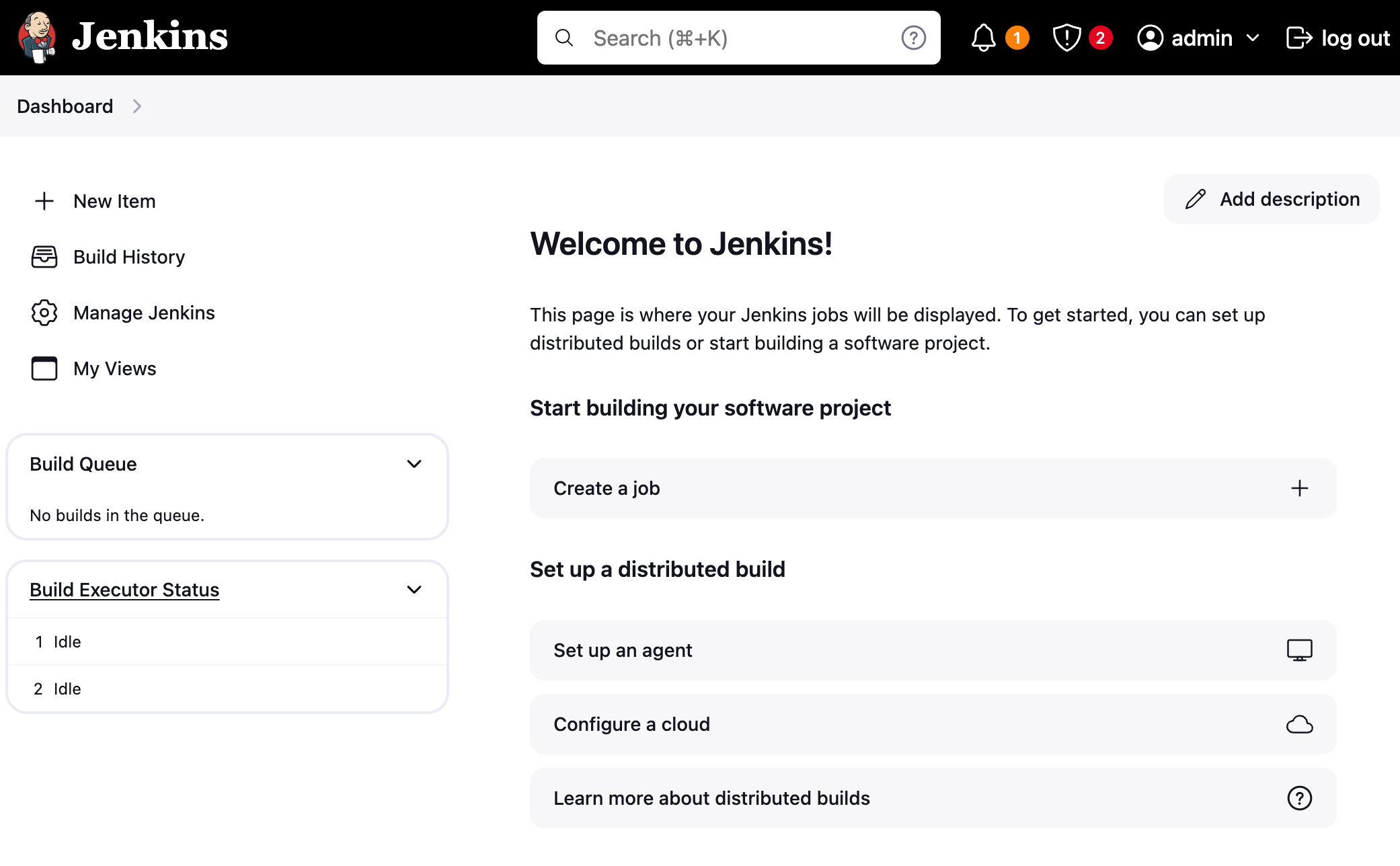This screenshot has height=866, width=1400.
Task: Click the plus icon on Create a job
Action: pos(1300,488)
